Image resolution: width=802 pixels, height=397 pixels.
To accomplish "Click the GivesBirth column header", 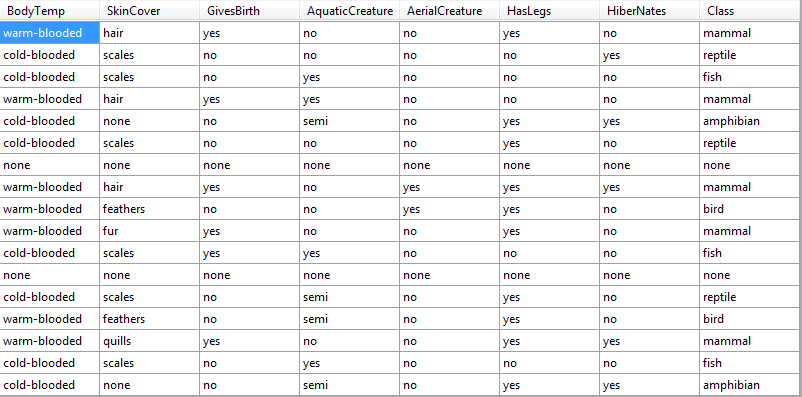I will (x=250, y=11).
